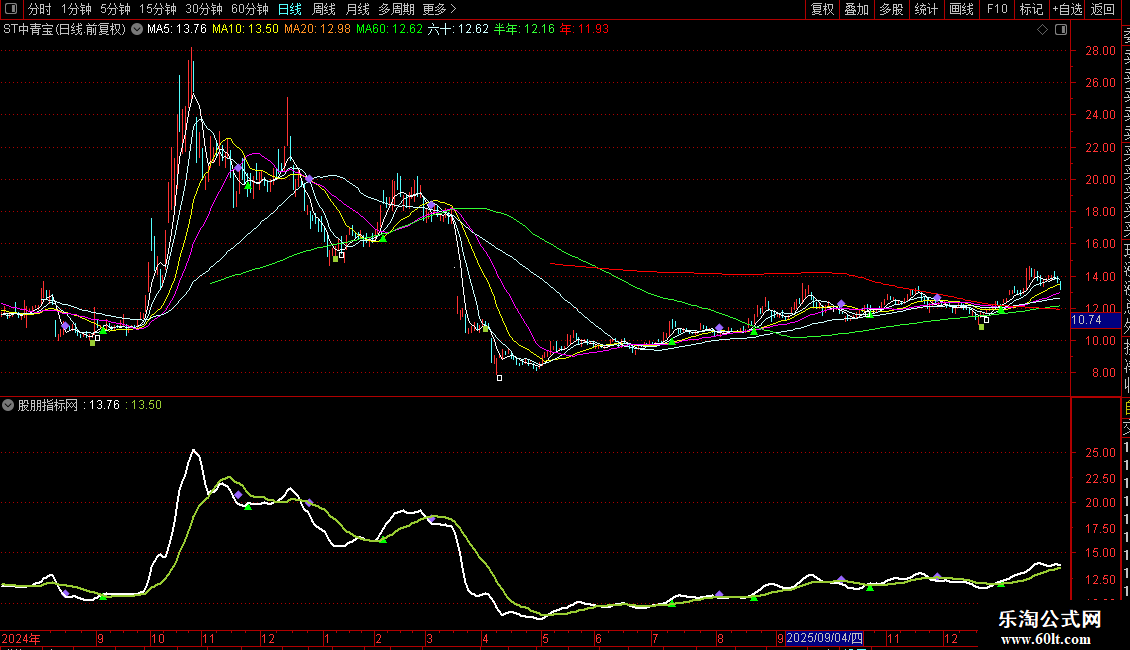The width and height of the screenshot is (1130, 650).
Task: Open the 复权 adjustment menu
Action: tap(822, 9)
